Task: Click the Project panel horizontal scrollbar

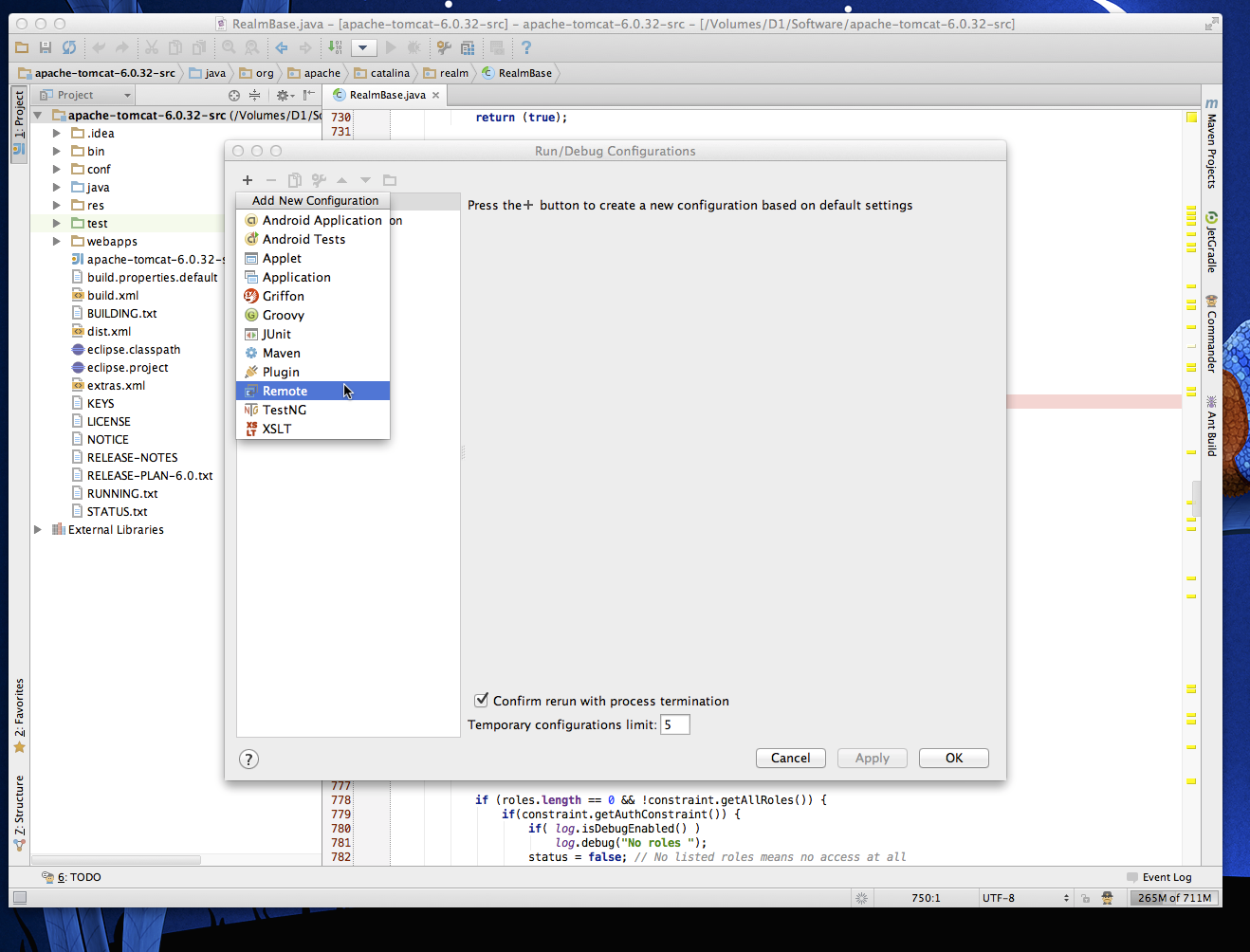Action: 117,860
